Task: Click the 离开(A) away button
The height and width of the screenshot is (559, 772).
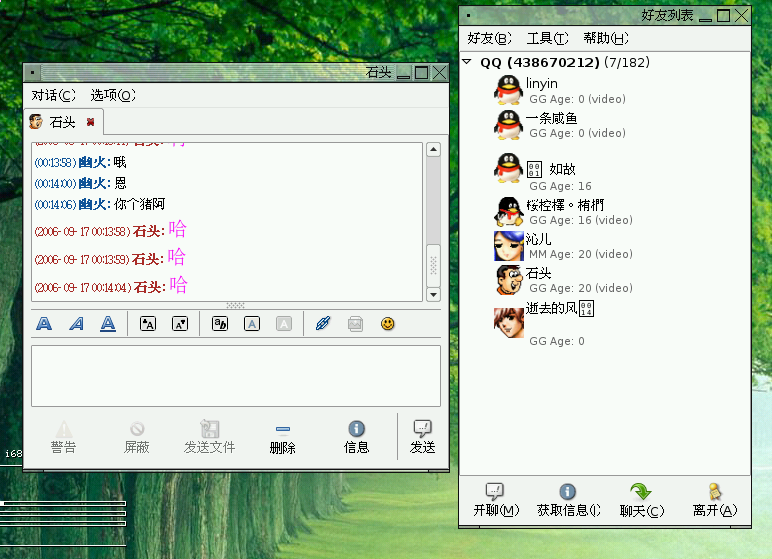Action: (714, 500)
